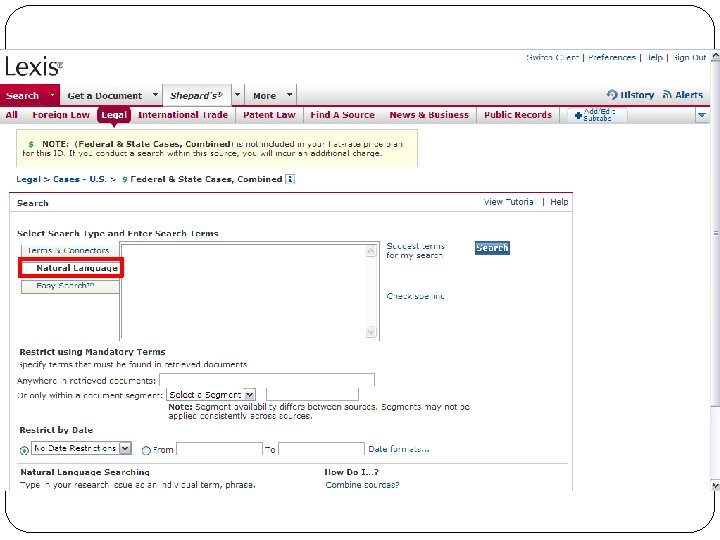Image resolution: width=720 pixels, height=540 pixels.
Task: Click the Switch Client link
Action: click(552, 57)
